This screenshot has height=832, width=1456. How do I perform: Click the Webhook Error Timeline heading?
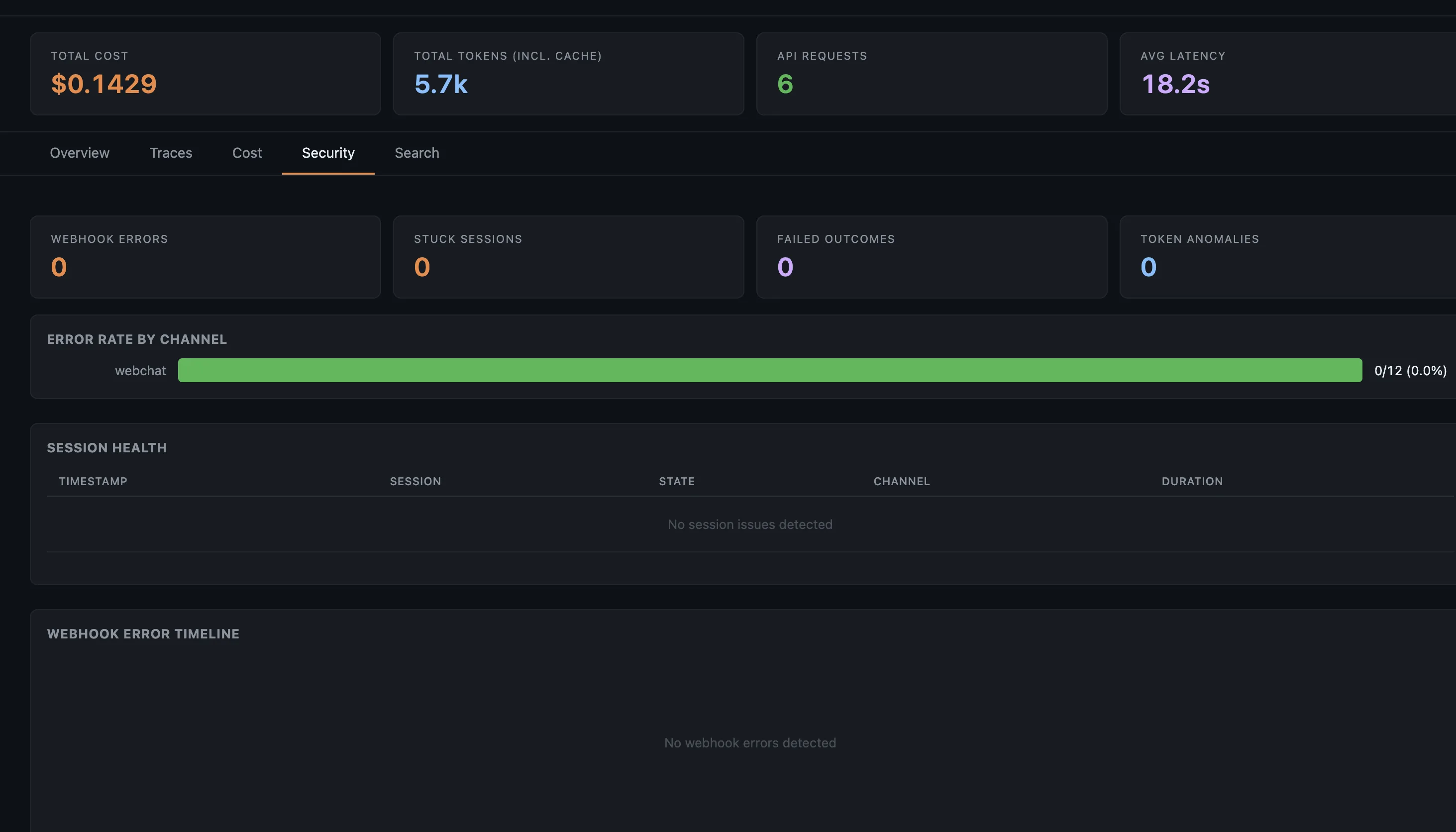pyautogui.click(x=143, y=633)
